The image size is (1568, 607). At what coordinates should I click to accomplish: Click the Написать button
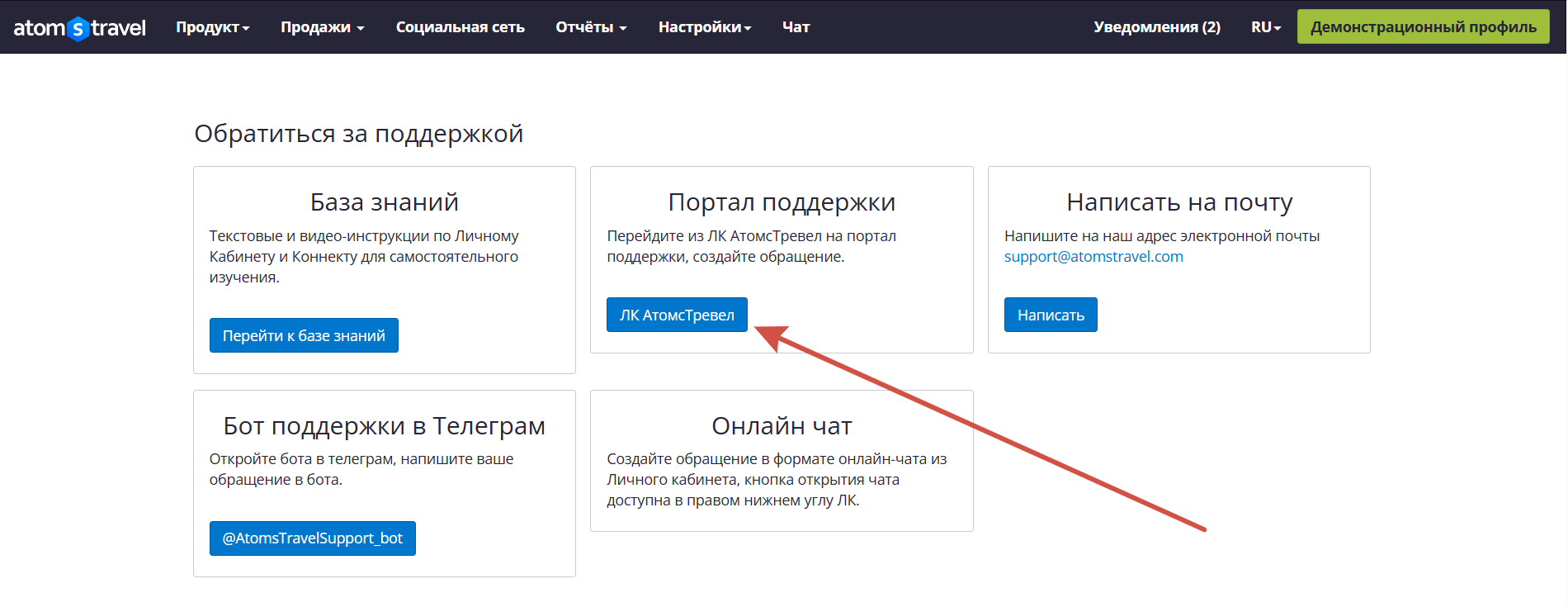point(1051,315)
